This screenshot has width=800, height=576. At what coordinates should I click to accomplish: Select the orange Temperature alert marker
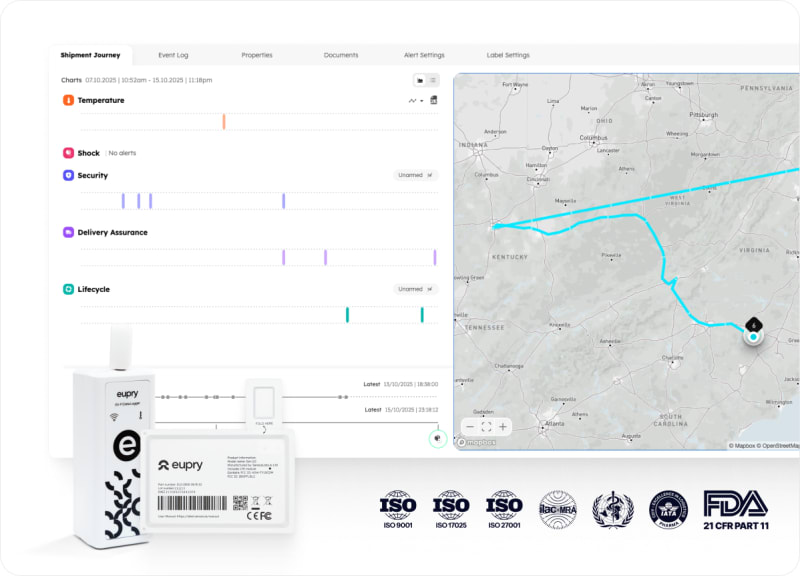[x=223, y=122]
